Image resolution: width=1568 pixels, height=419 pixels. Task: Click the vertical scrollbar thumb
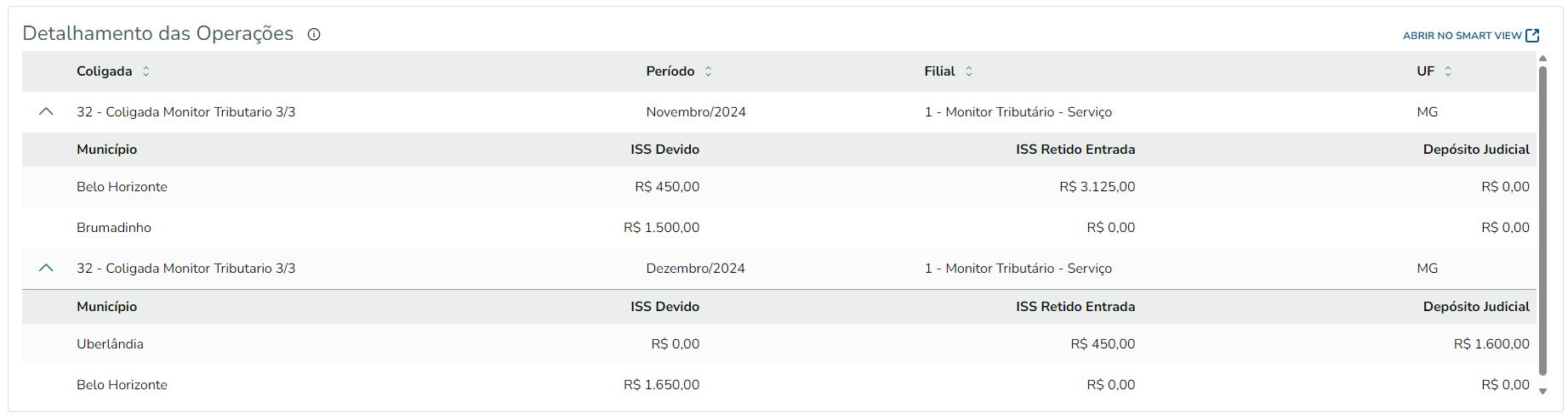point(1542,221)
